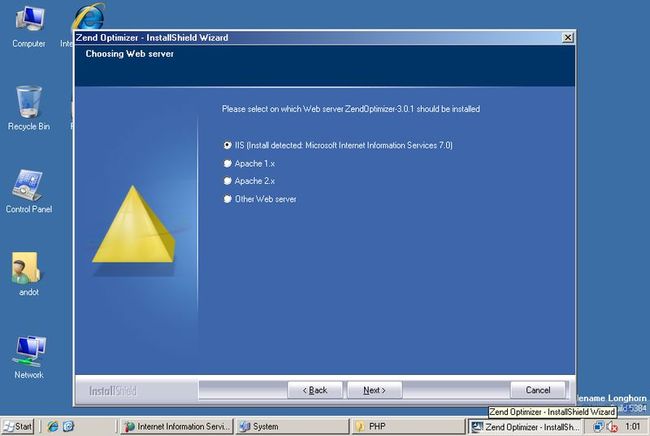Click the 'Choosing Web server' heading
The image size is (650, 436).
coord(129,53)
